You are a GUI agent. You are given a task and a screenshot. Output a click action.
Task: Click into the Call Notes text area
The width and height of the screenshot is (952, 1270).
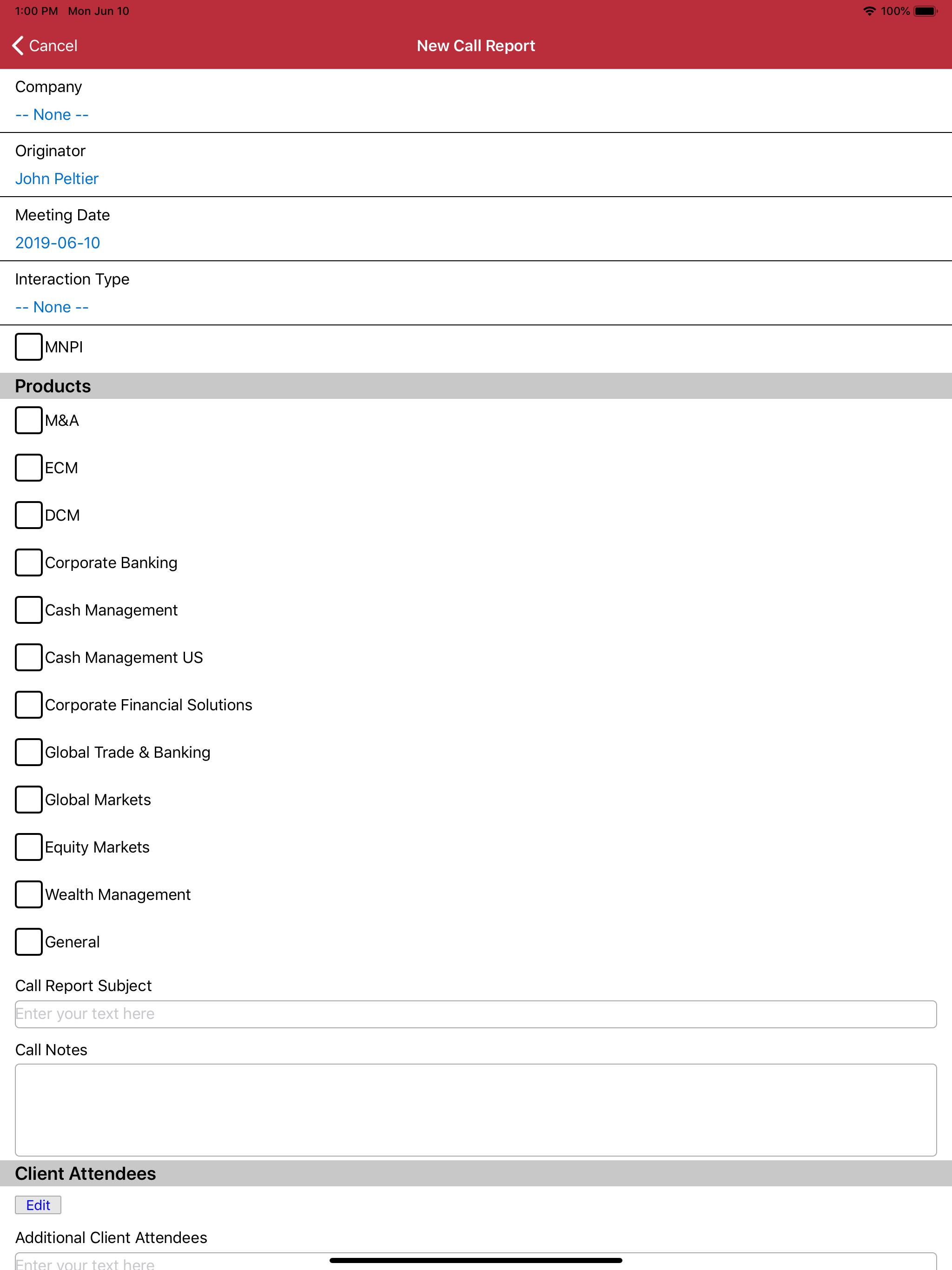pos(476,1111)
